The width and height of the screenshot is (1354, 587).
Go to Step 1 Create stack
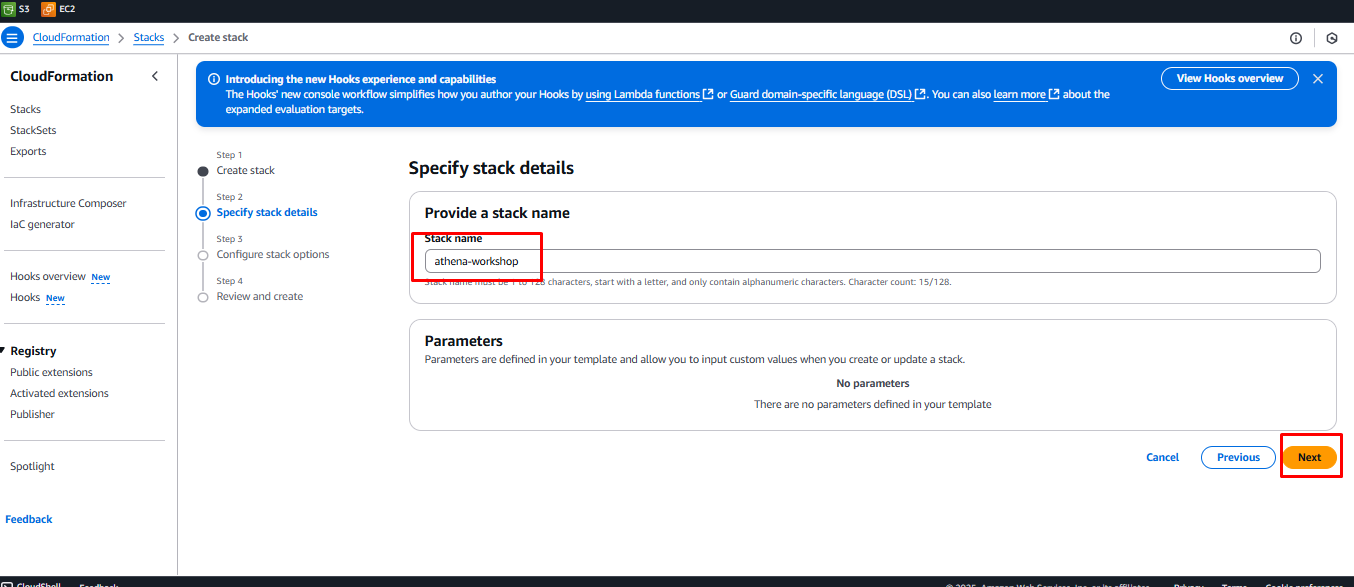(x=245, y=170)
